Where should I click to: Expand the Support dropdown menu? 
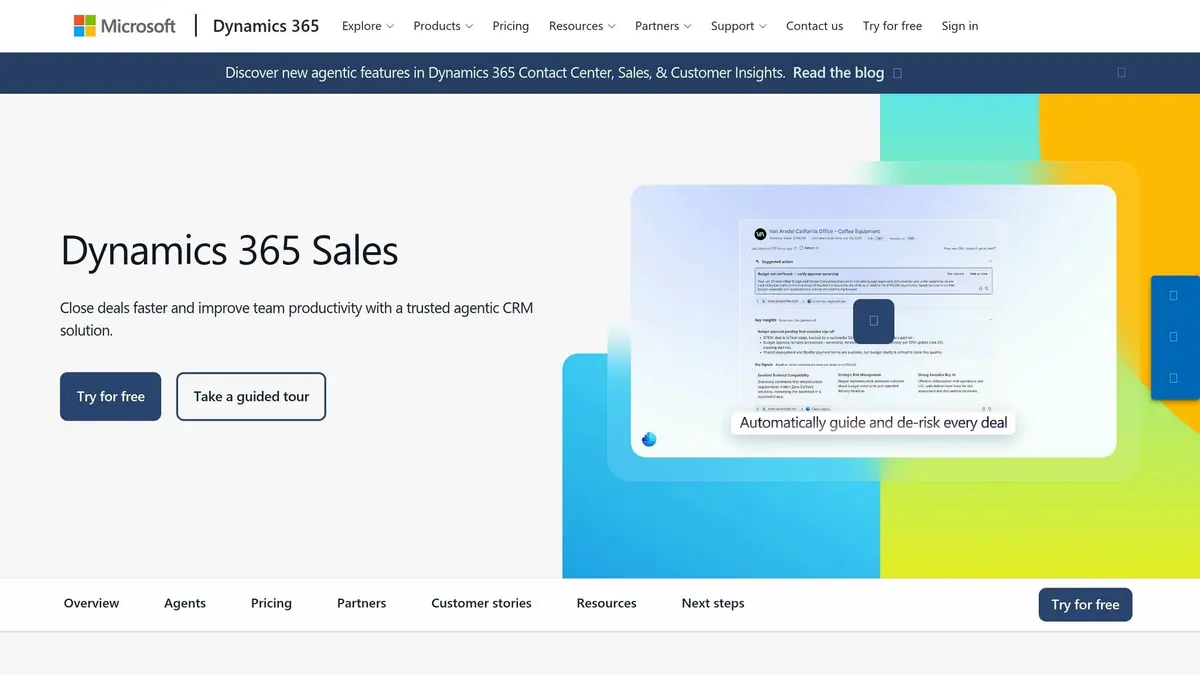[739, 26]
